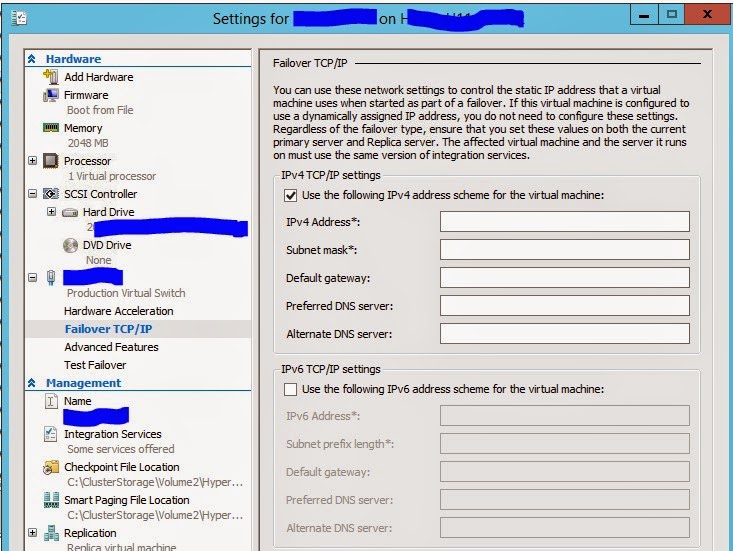
Task: Click the IPv4 Subnet mask field
Action: click(565, 250)
